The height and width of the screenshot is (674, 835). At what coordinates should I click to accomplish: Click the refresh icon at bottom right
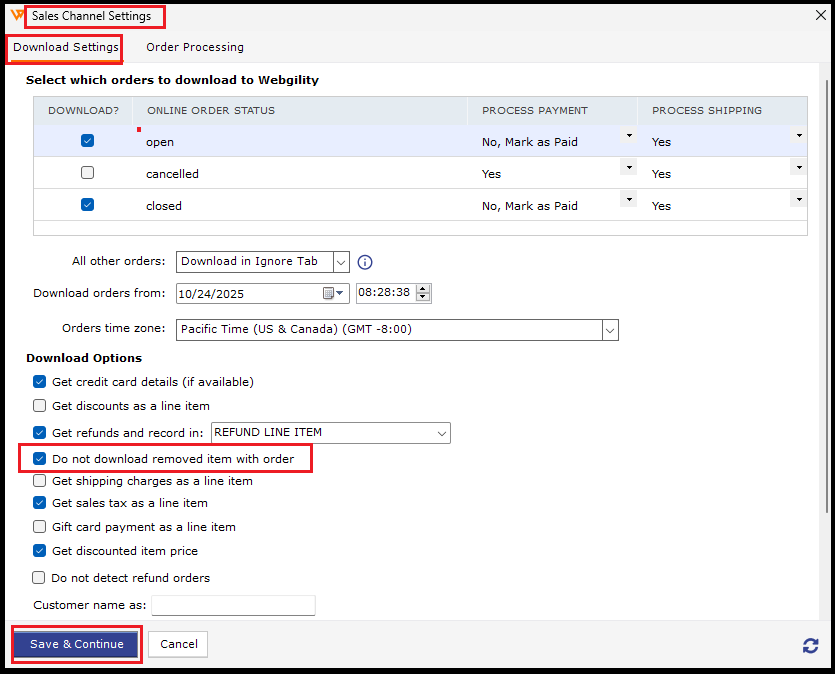point(810,646)
